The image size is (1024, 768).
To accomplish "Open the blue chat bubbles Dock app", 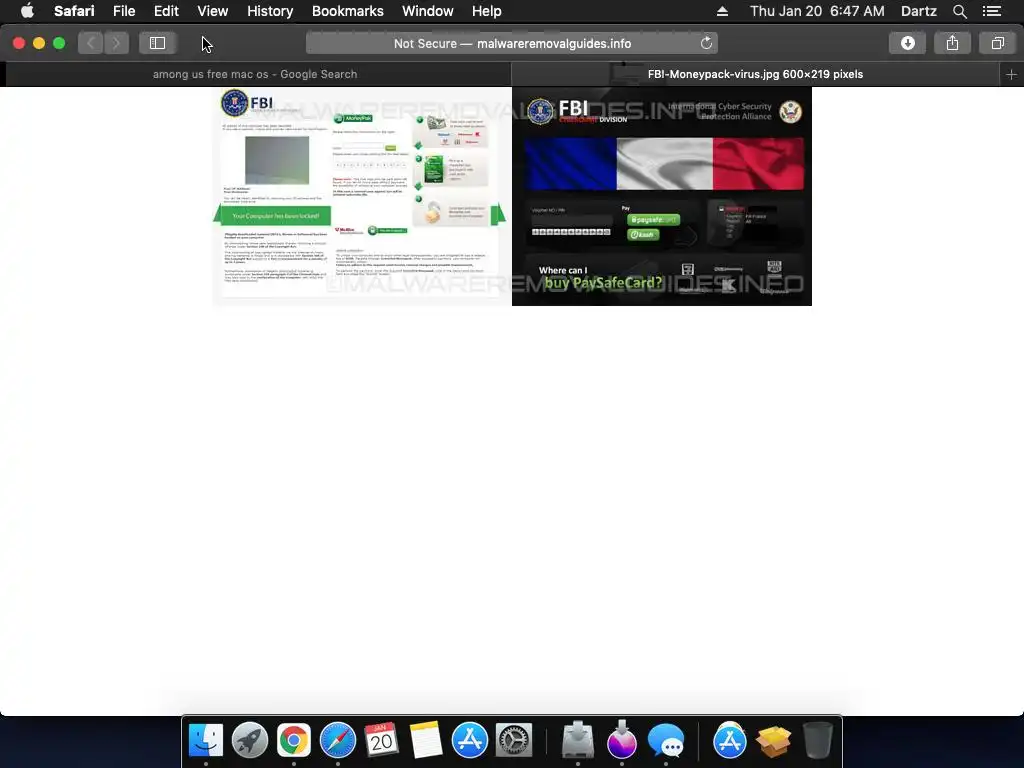I will pos(665,741).
